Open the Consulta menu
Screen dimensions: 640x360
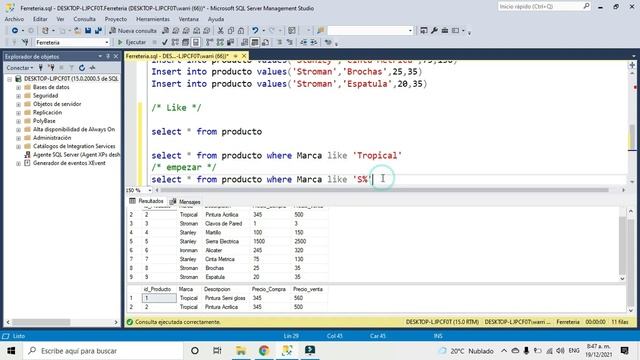[x=84, y=19]
